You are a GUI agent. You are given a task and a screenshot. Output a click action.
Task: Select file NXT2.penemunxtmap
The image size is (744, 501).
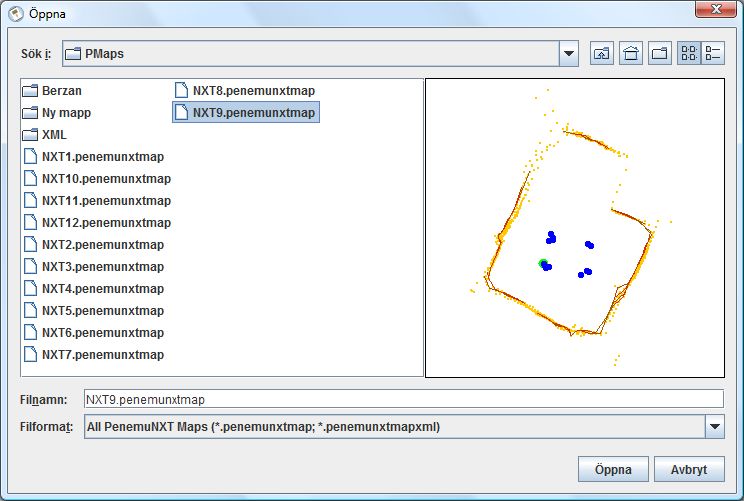point(93,244)
